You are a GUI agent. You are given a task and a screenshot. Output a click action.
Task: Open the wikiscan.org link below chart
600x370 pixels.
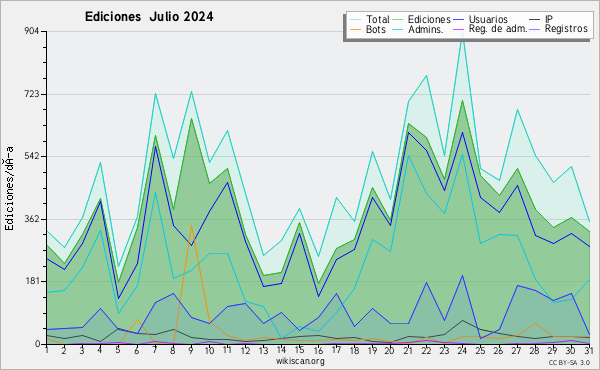(300, 361)
